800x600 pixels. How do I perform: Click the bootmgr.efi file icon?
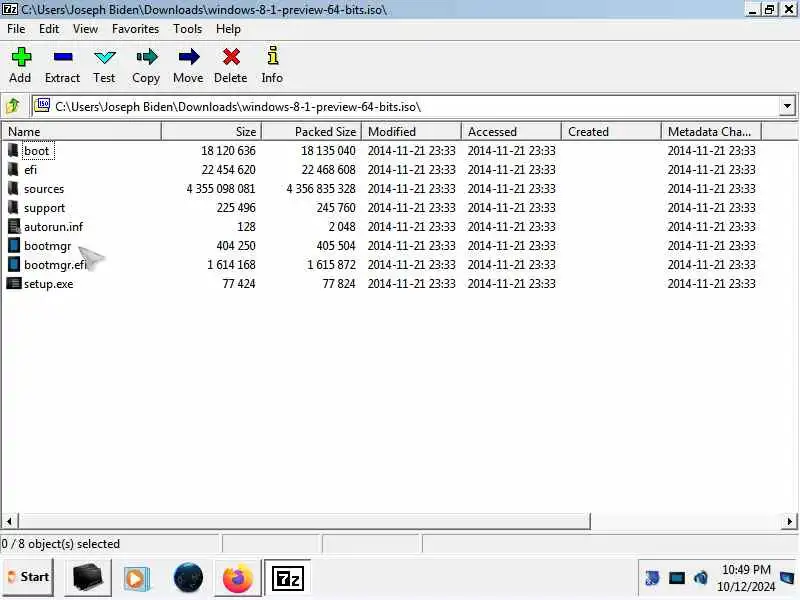14,264
